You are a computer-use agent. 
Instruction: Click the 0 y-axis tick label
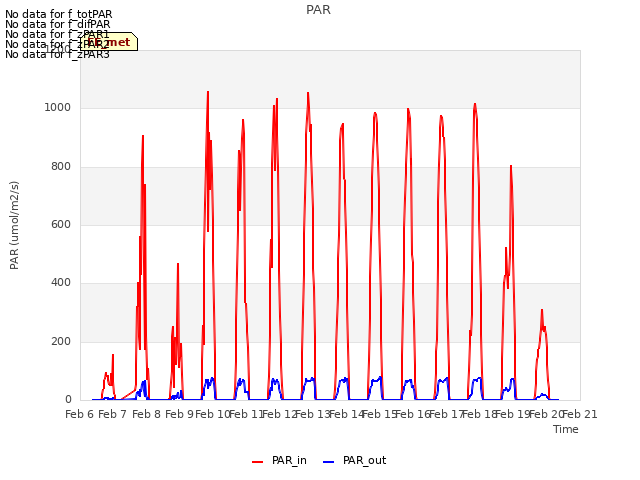tap(68, 400)
